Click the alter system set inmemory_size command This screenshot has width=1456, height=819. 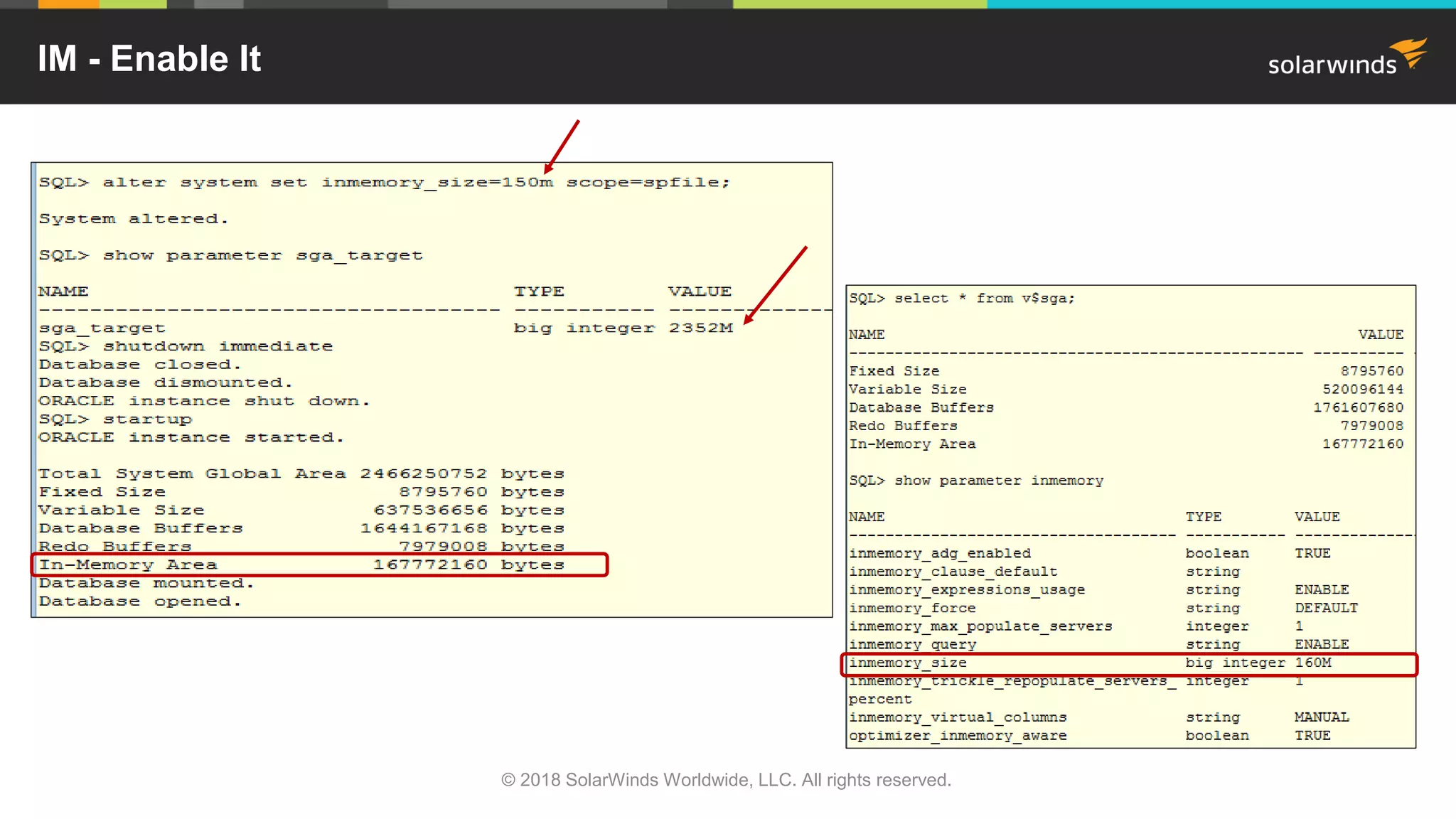pyautogui.click(x=384, y=183)
